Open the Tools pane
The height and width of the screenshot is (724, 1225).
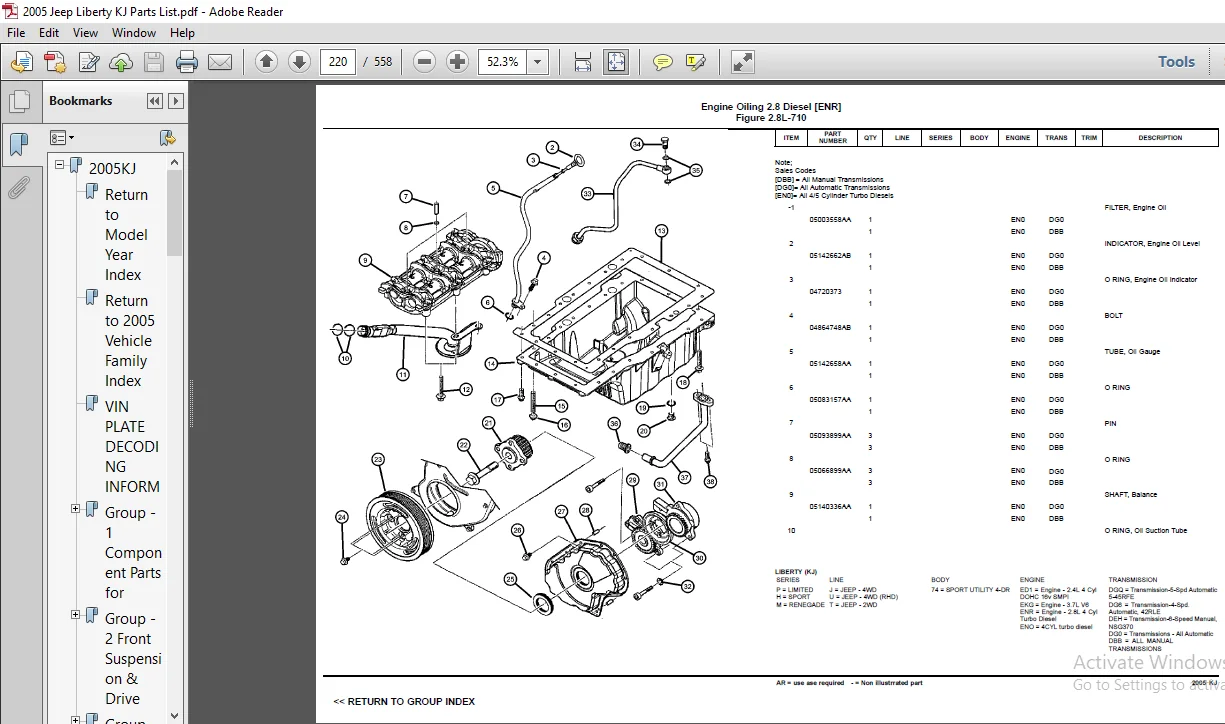(1176, 62)
